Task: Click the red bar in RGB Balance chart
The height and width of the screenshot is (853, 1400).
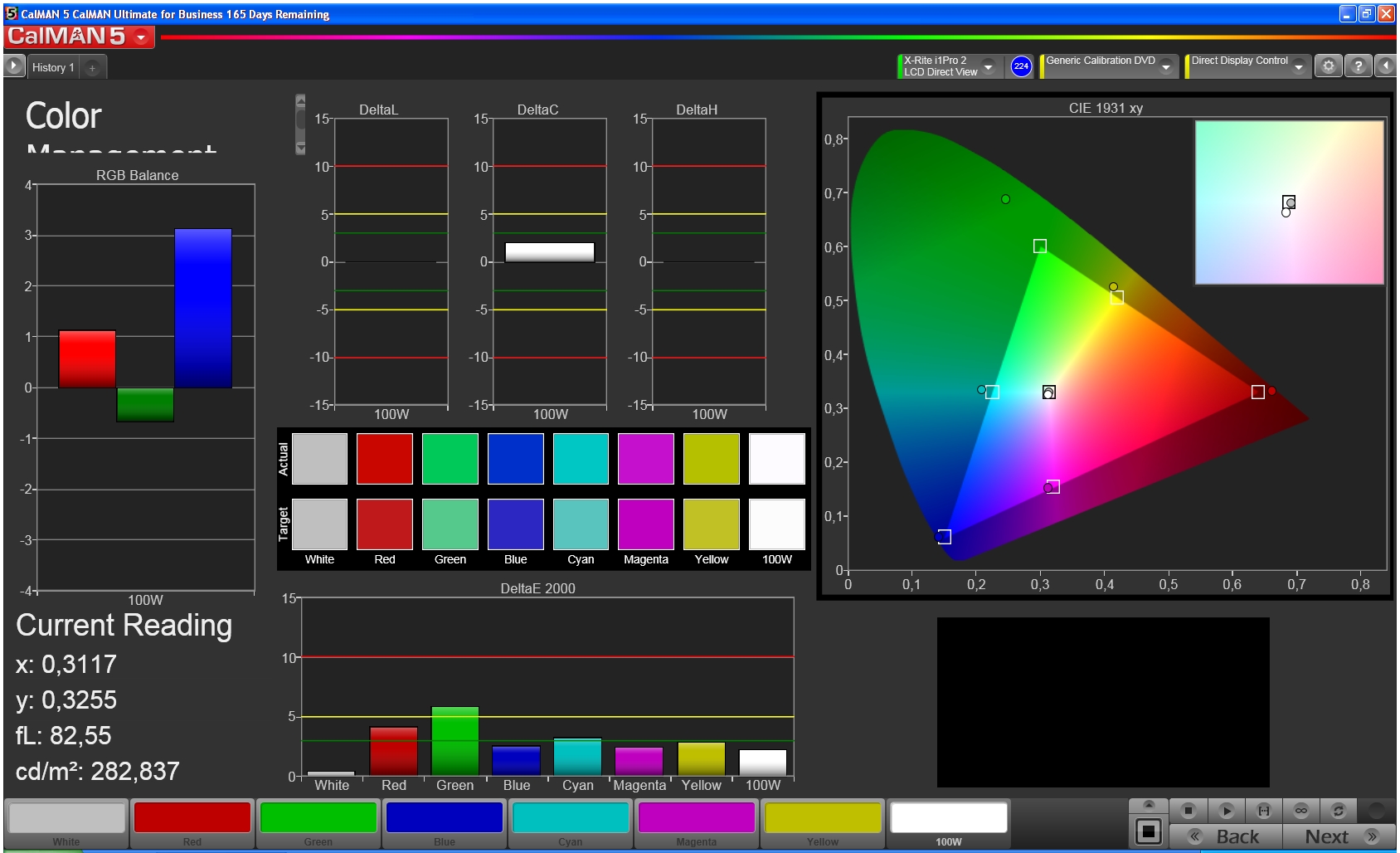Action: tap(87, 359)
